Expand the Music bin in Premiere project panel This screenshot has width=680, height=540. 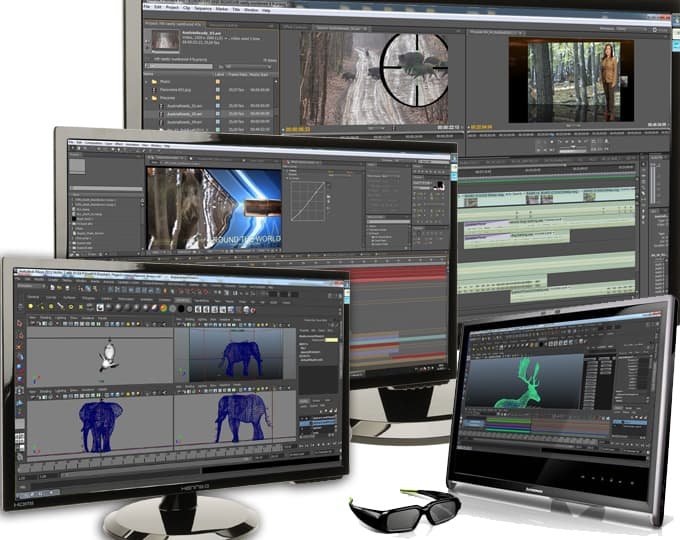pos(147,82)
